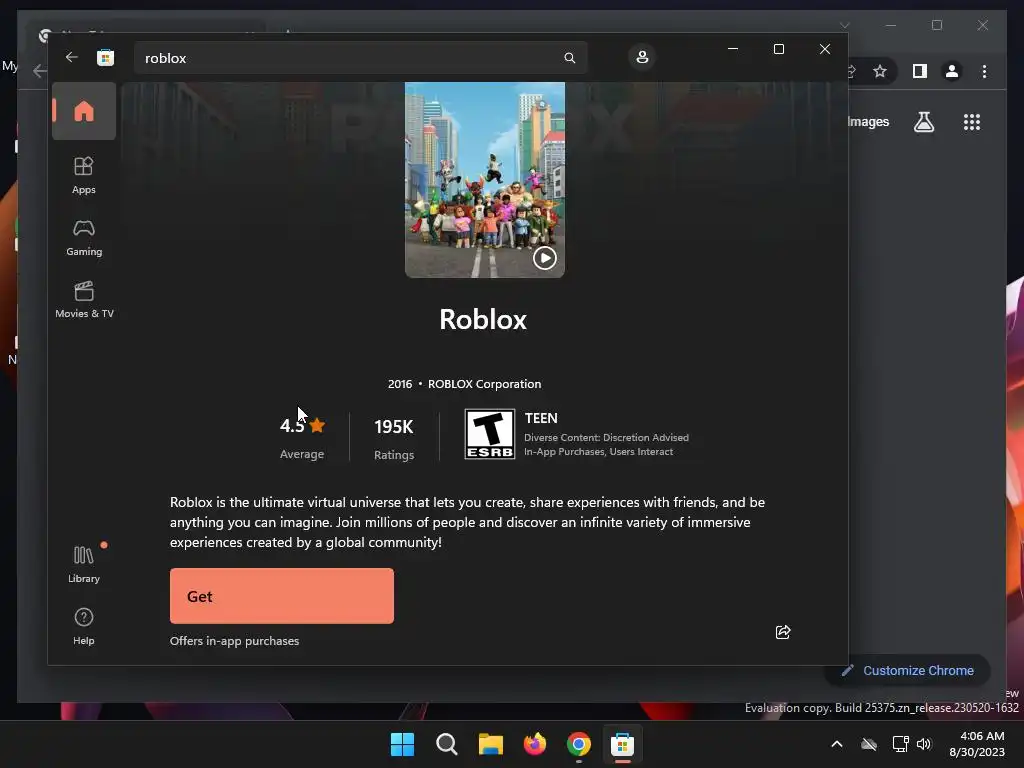
Task: Click the cloud sync icon in the system tray
Action: 869,744
